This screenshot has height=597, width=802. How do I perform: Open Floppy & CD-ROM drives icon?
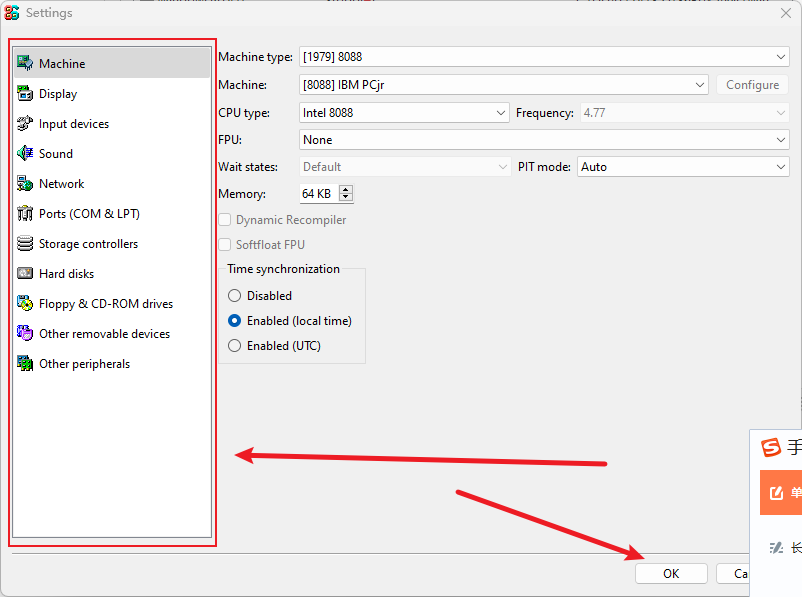click(25, 304)
